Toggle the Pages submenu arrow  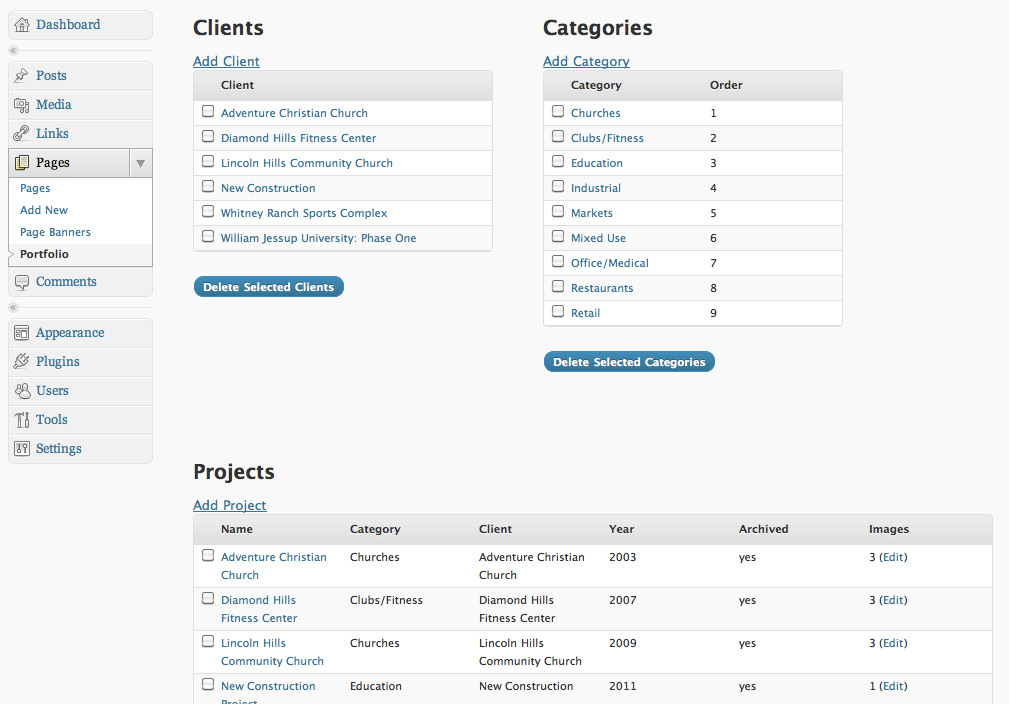(140, 163)
